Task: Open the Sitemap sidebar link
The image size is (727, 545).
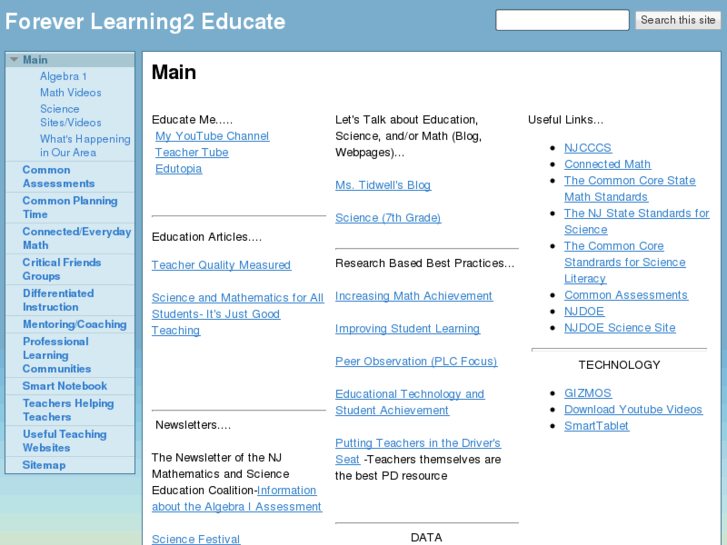Action: 44,465
